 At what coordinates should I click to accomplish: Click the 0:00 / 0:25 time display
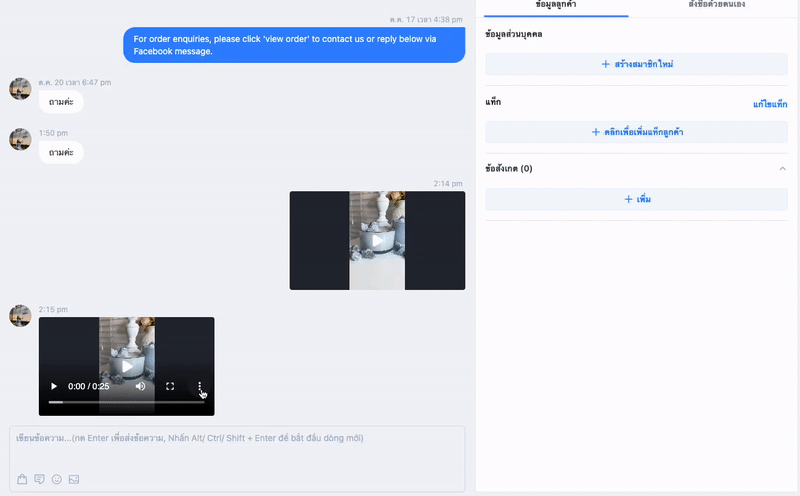pos(89,386)
